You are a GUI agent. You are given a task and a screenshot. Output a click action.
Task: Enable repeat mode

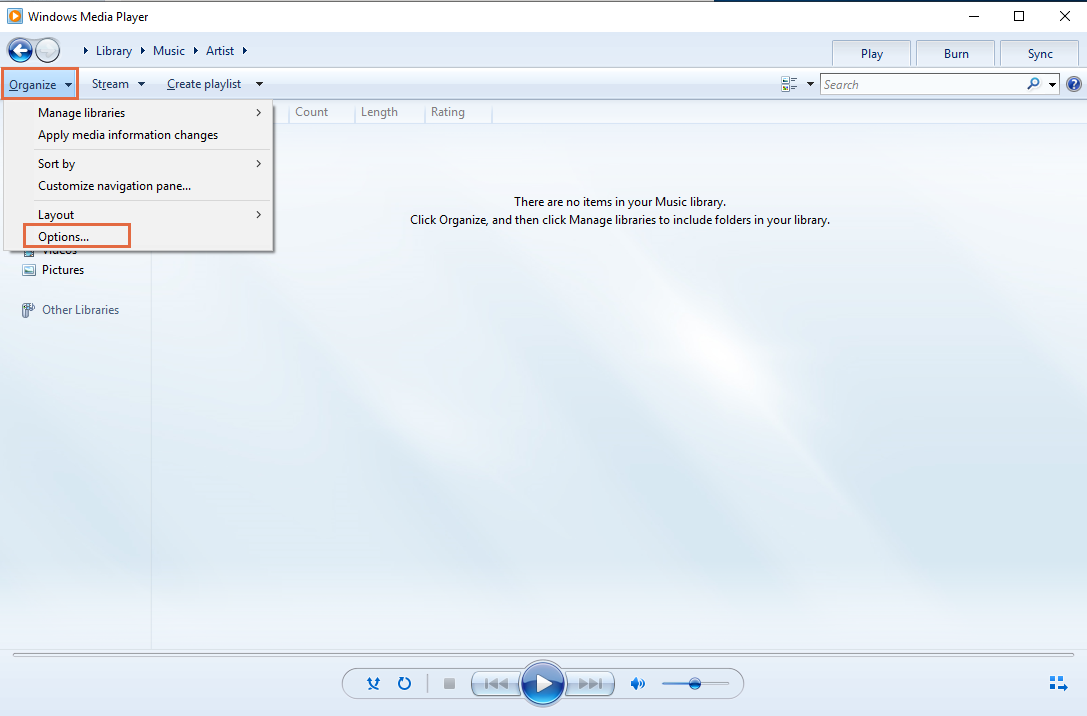tap(404, 683)
